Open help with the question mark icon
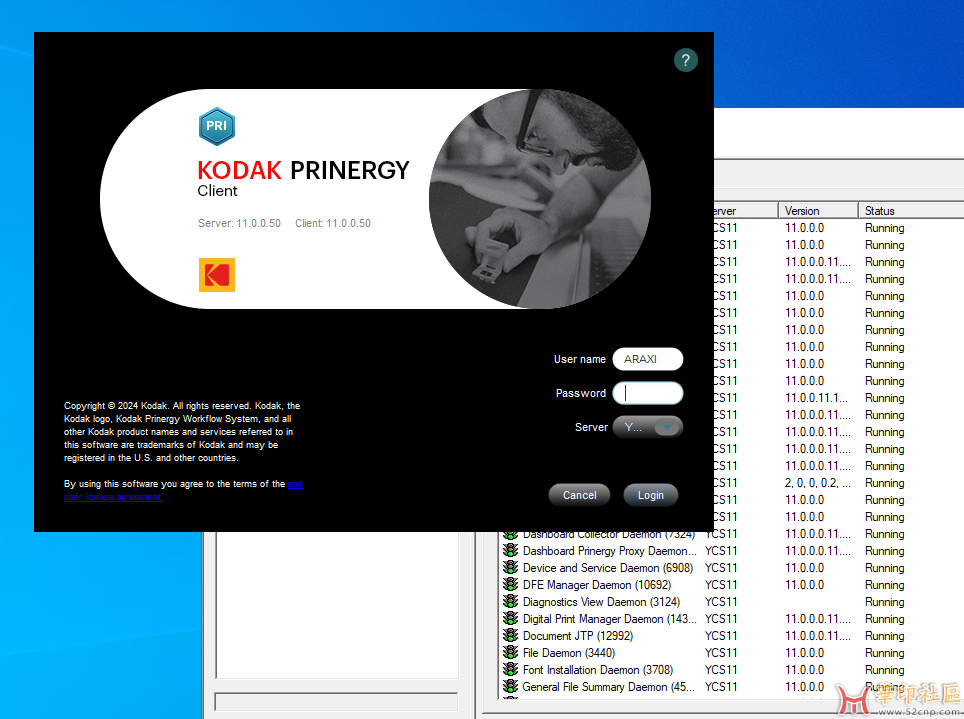This screenshot has width=964, height=719. click(685, 60)
